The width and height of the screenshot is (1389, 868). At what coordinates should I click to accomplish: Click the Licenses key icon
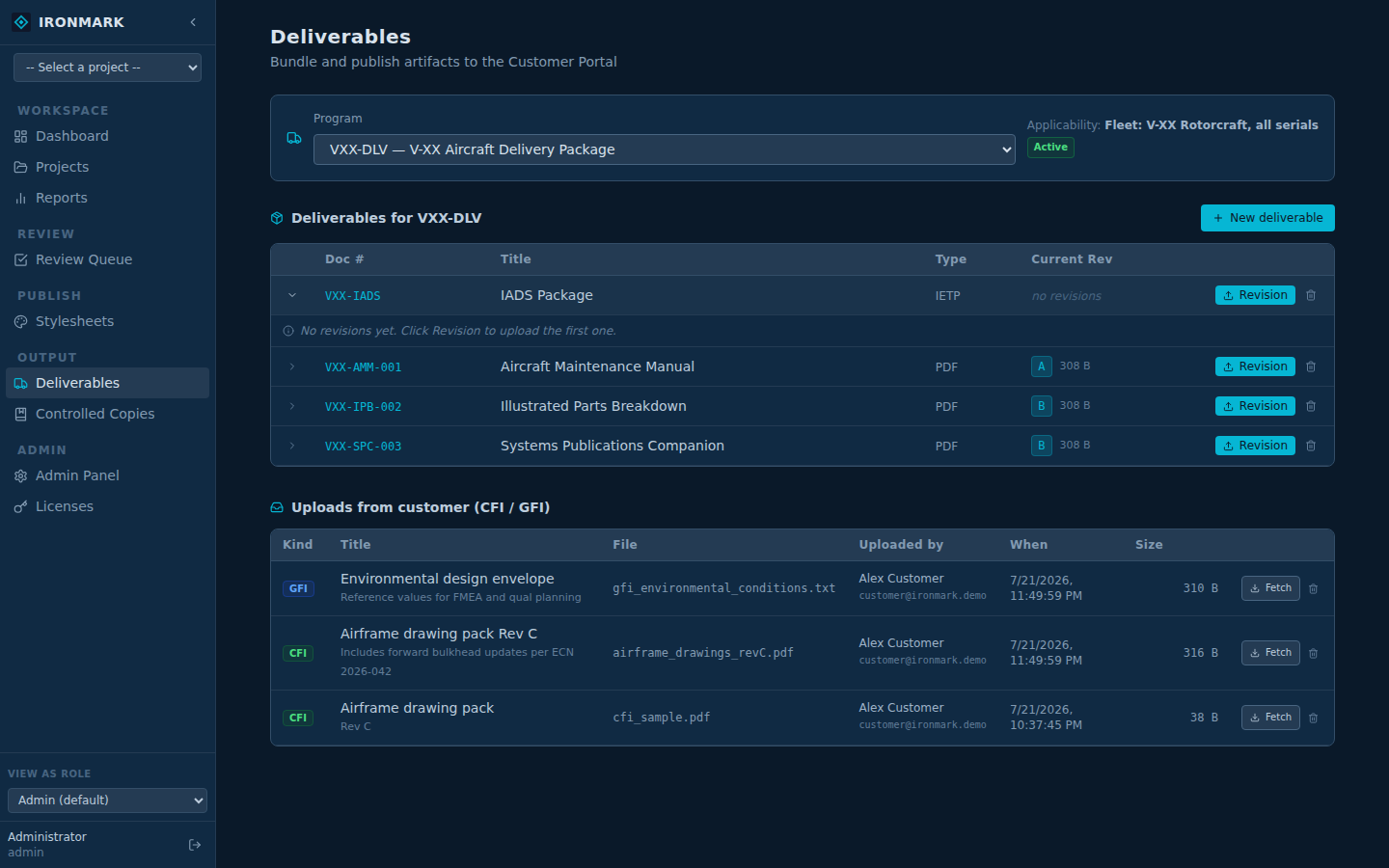[21, 507]
